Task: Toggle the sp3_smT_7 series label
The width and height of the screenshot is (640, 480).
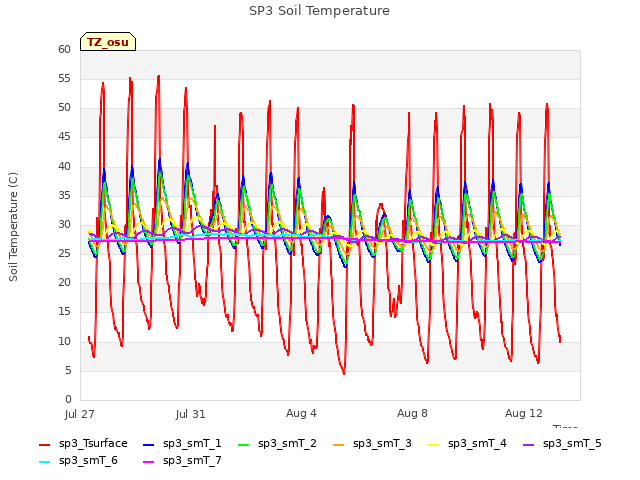Action: click(x=192, y=460)
